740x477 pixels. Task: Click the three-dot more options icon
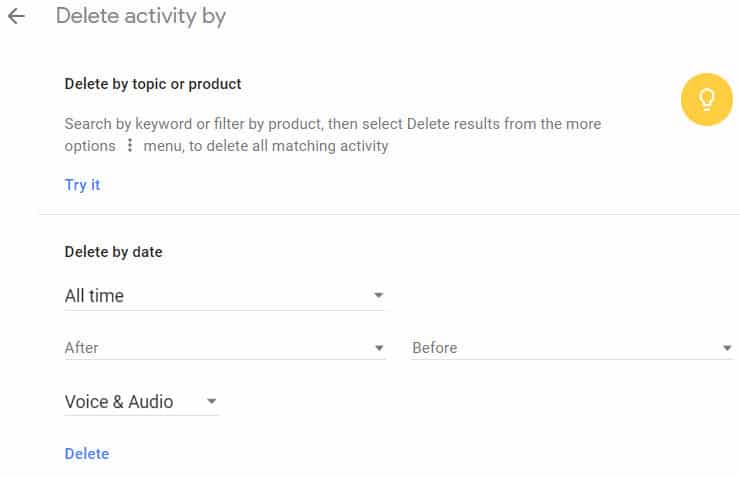point(129,146)
